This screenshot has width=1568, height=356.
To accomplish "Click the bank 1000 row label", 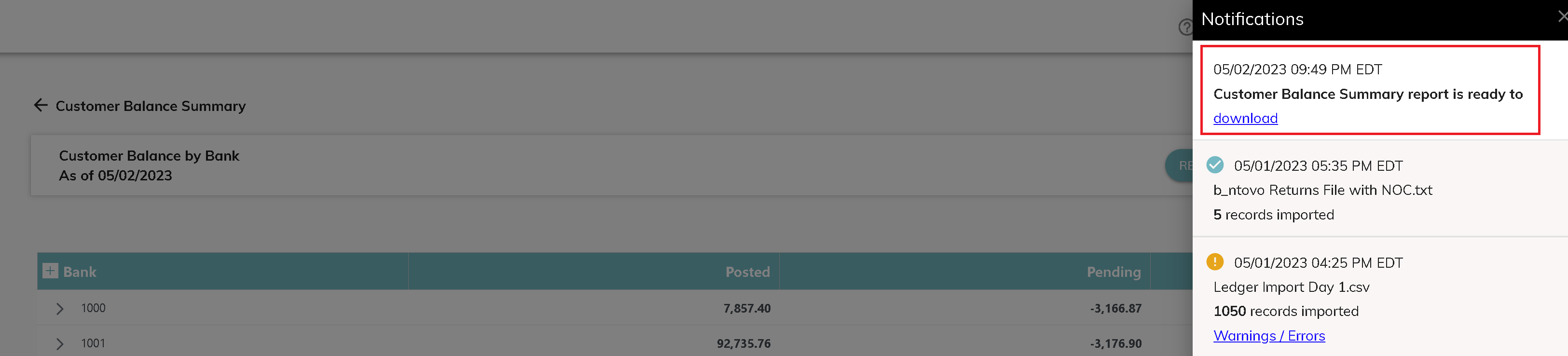I will [x=93, y=309].
